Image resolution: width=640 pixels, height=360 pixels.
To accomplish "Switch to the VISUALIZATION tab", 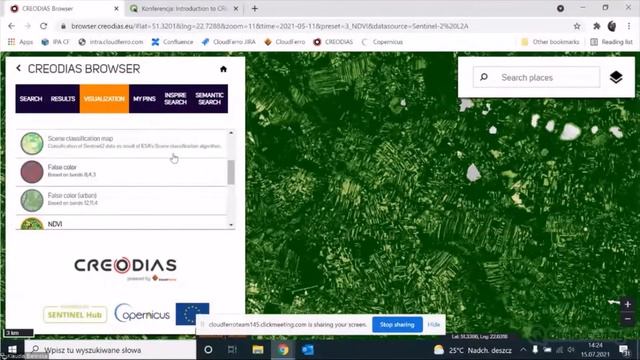I will (x=104, y=99).
